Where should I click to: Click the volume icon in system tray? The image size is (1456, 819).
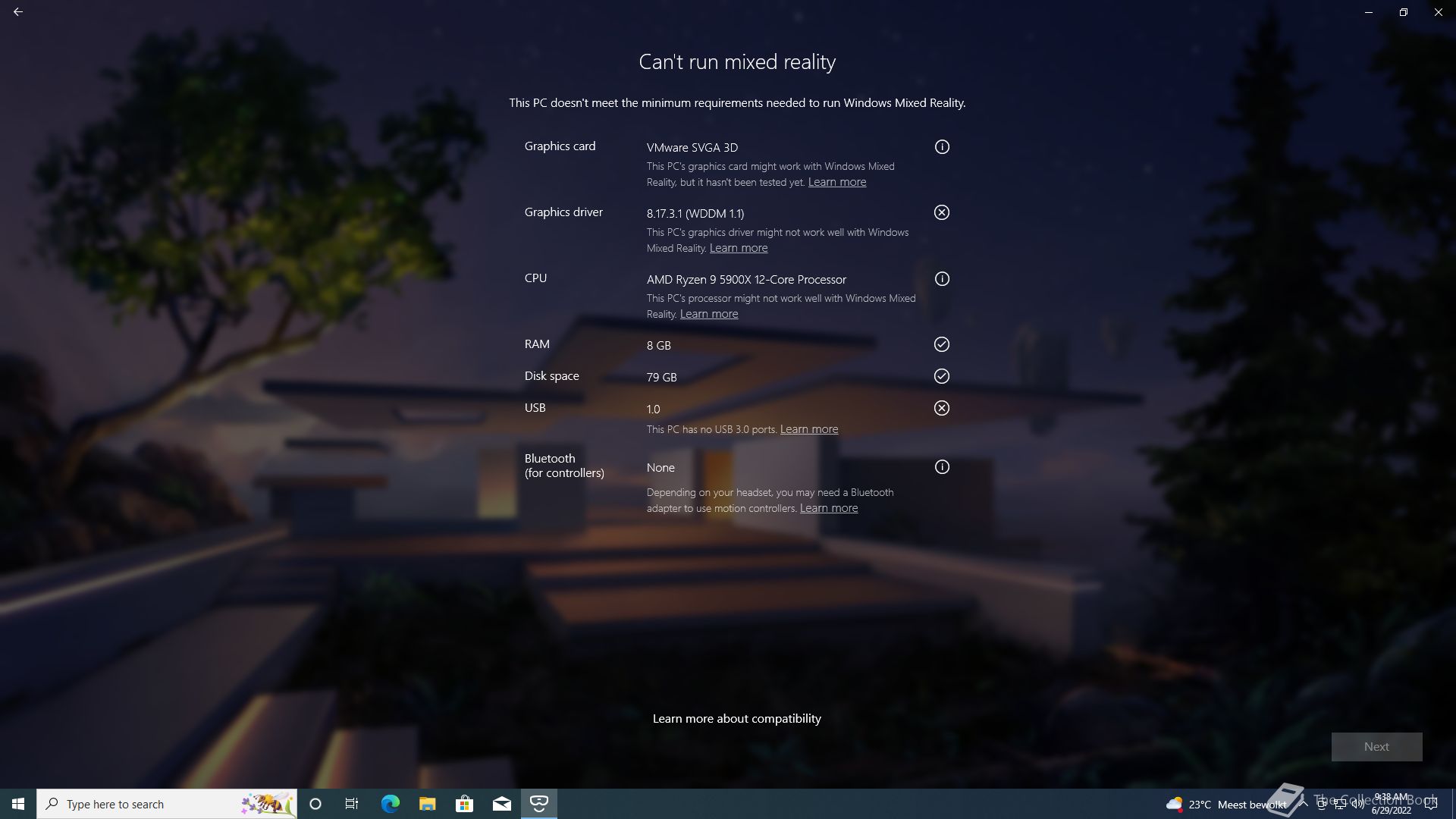click(x=1357, y=804)
